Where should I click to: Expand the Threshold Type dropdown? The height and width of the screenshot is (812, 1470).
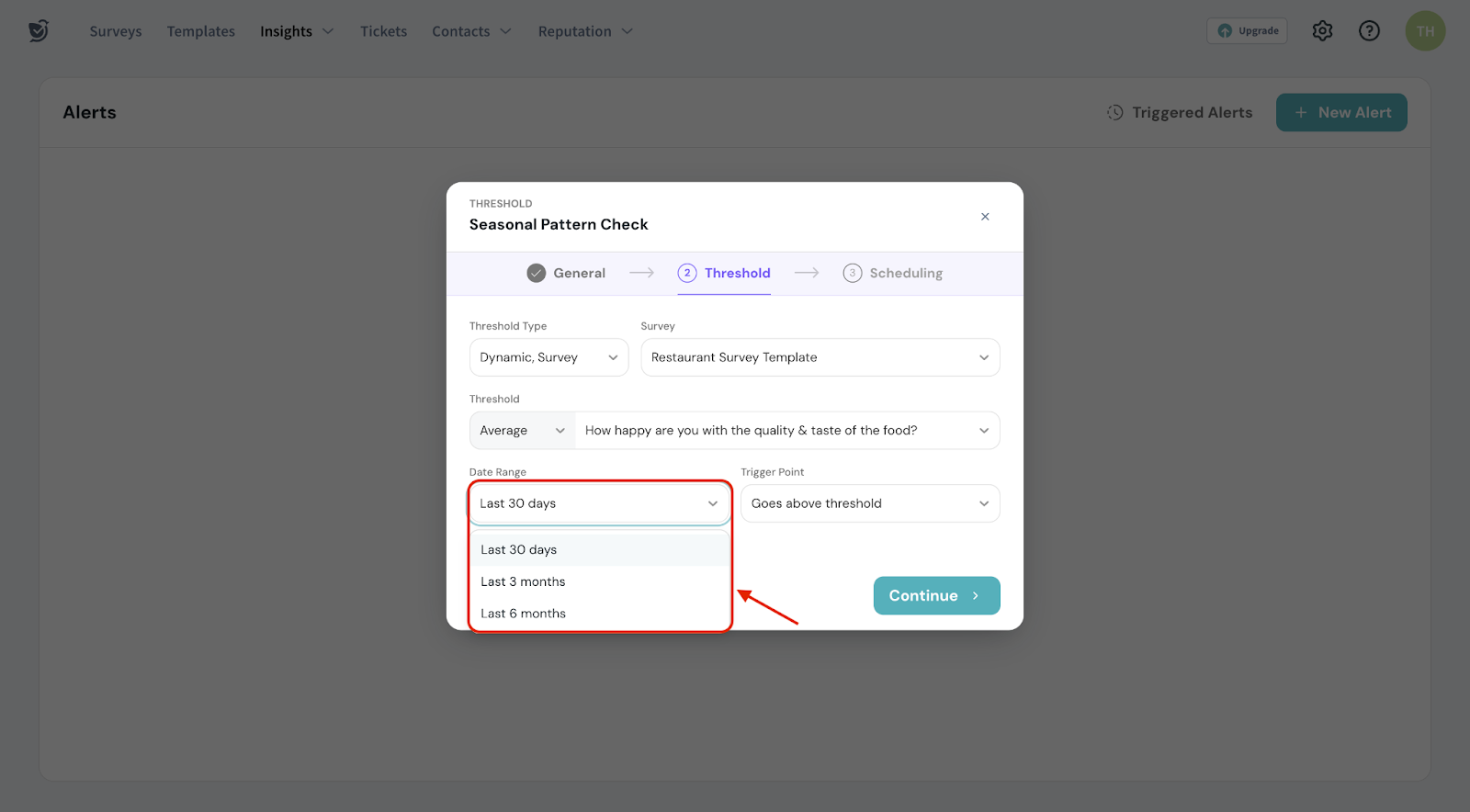click(x=548, y=357)
